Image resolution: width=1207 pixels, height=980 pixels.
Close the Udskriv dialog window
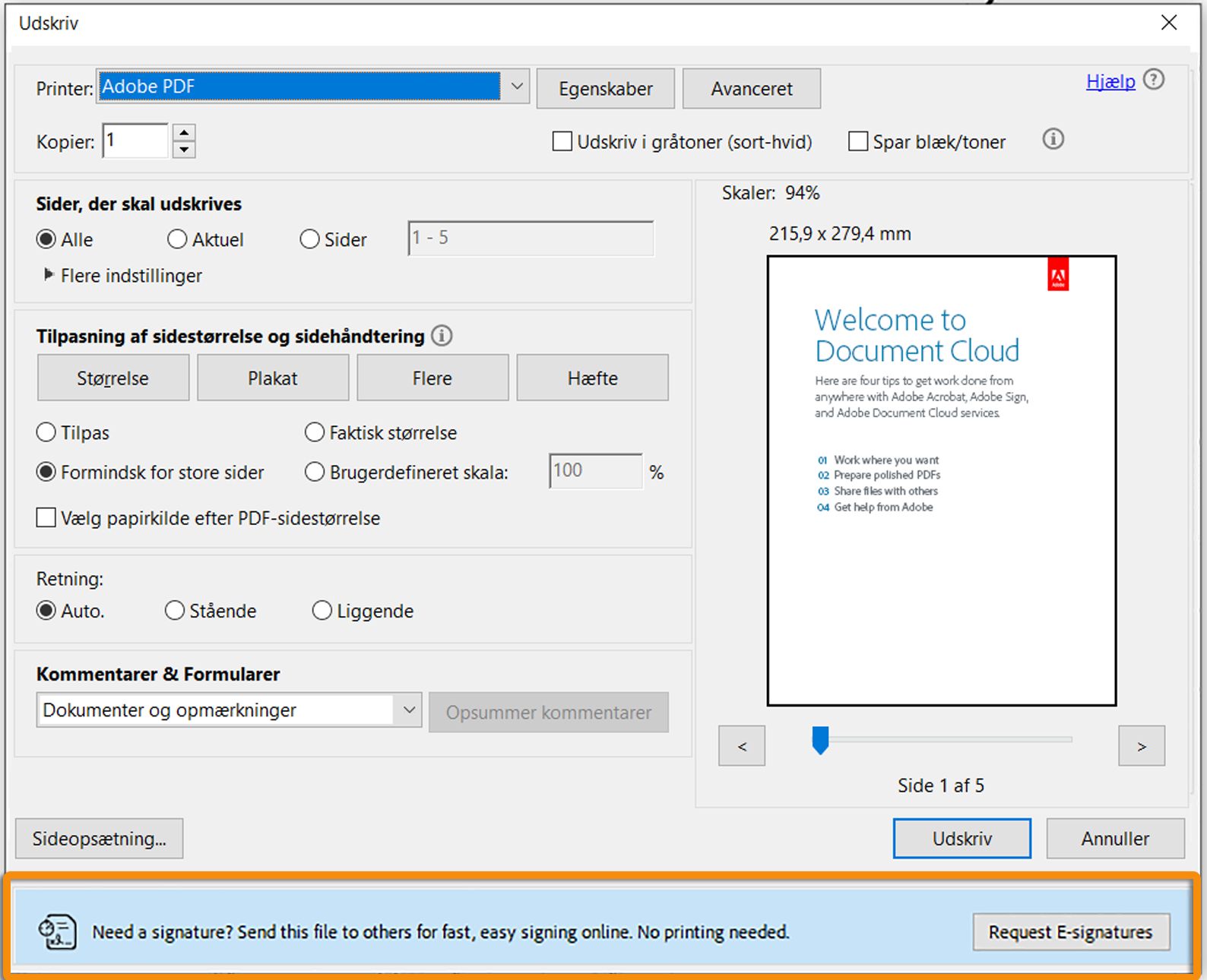click(1169, 23)
